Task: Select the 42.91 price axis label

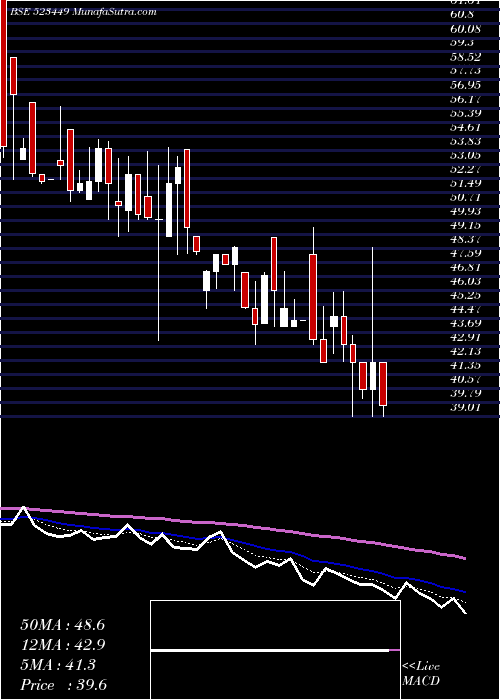Action: pos(466,337)
